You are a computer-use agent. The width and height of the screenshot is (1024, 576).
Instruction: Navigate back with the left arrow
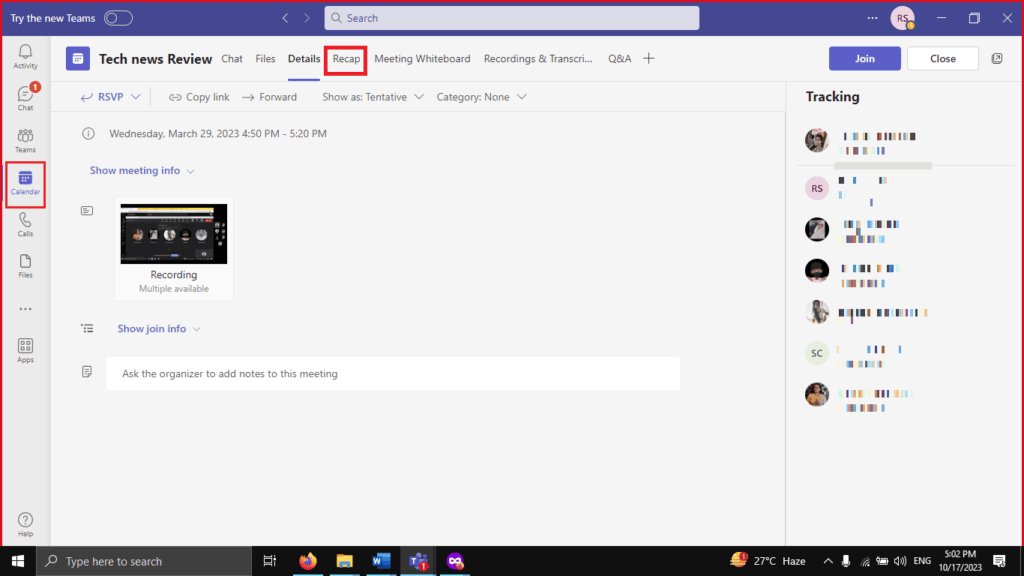(x=285, y=18)
